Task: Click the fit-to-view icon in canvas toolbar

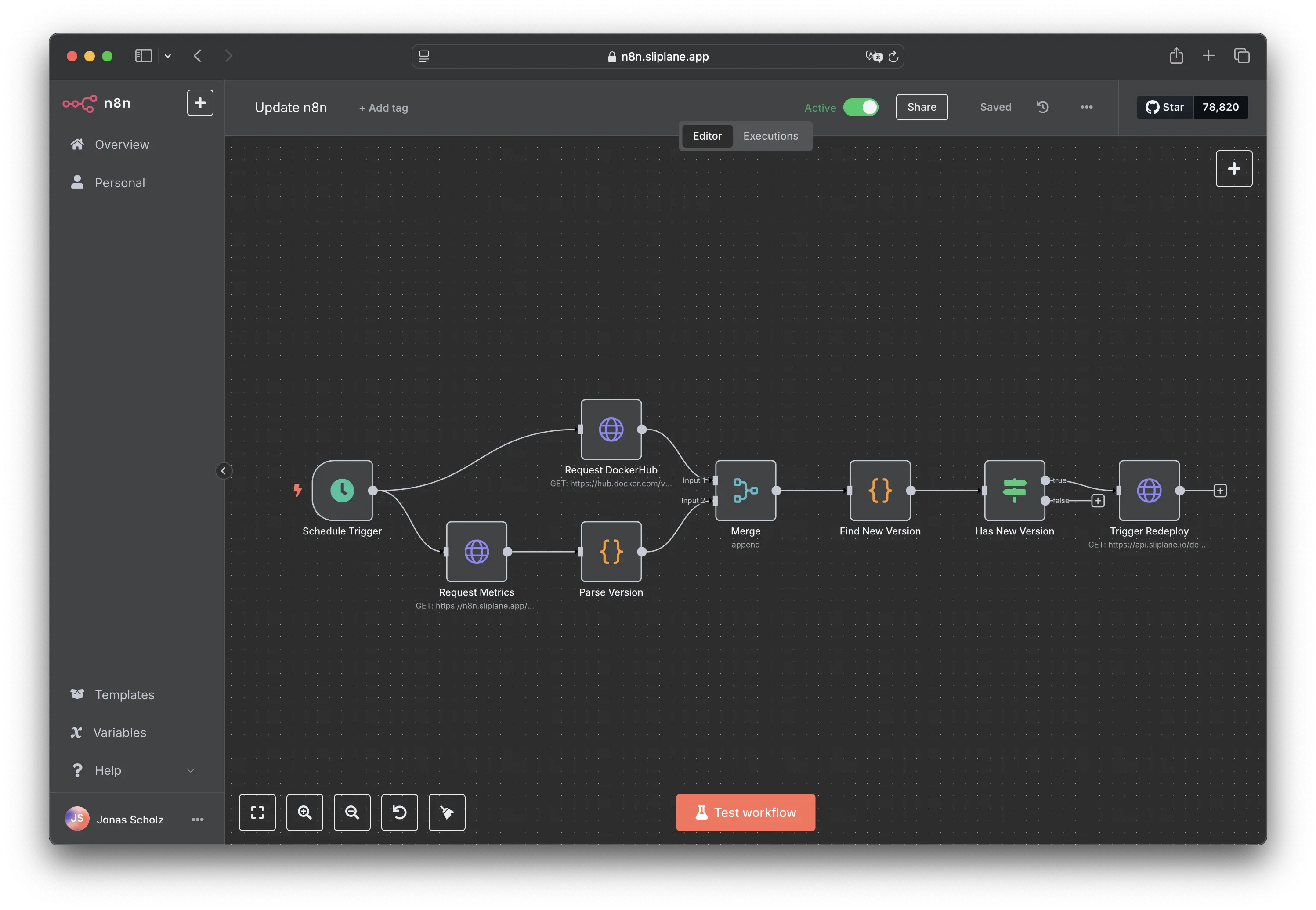Action: point(257,812)
